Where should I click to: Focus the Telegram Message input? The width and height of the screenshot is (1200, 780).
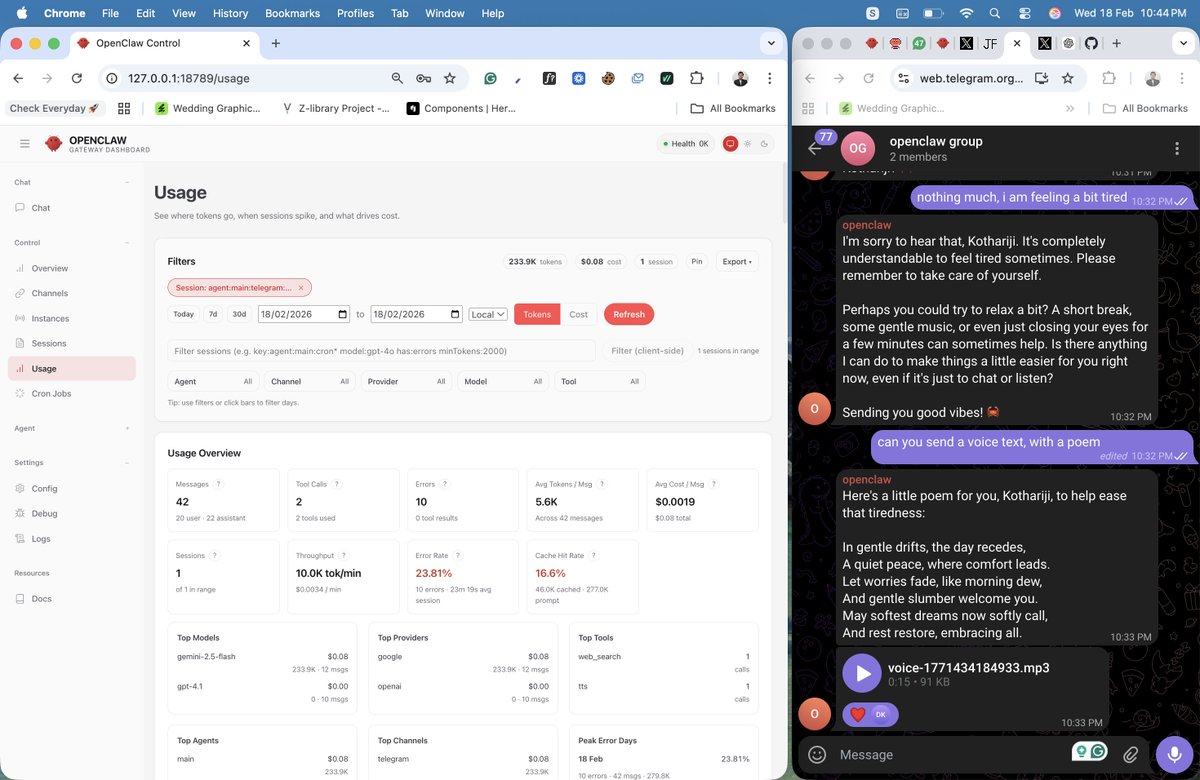(950, 755)
